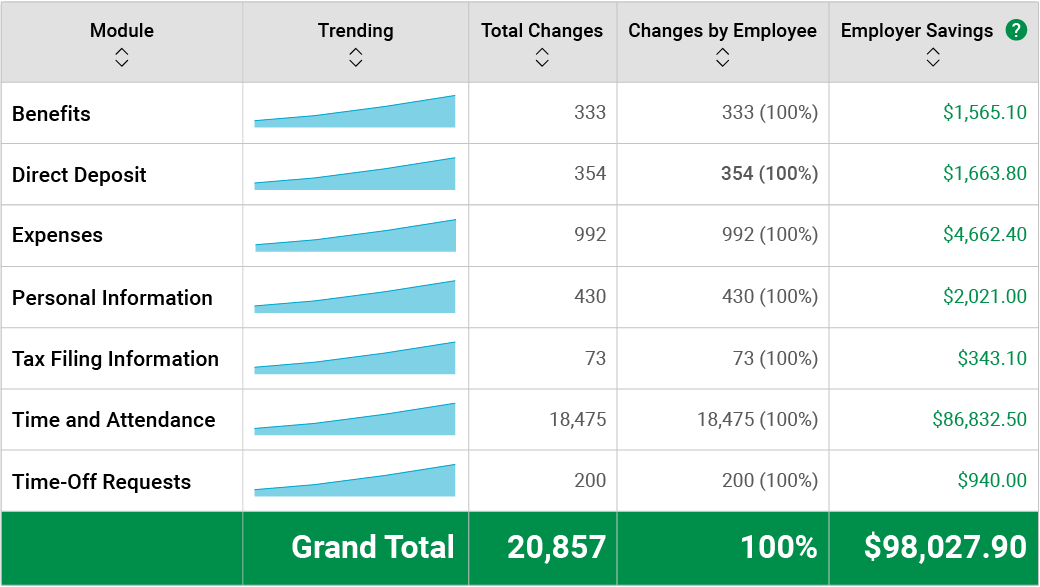The image size is (1040, 587).
Task: Click the bold 354 (100%) employee changes
Action: [x=769, y=174]
